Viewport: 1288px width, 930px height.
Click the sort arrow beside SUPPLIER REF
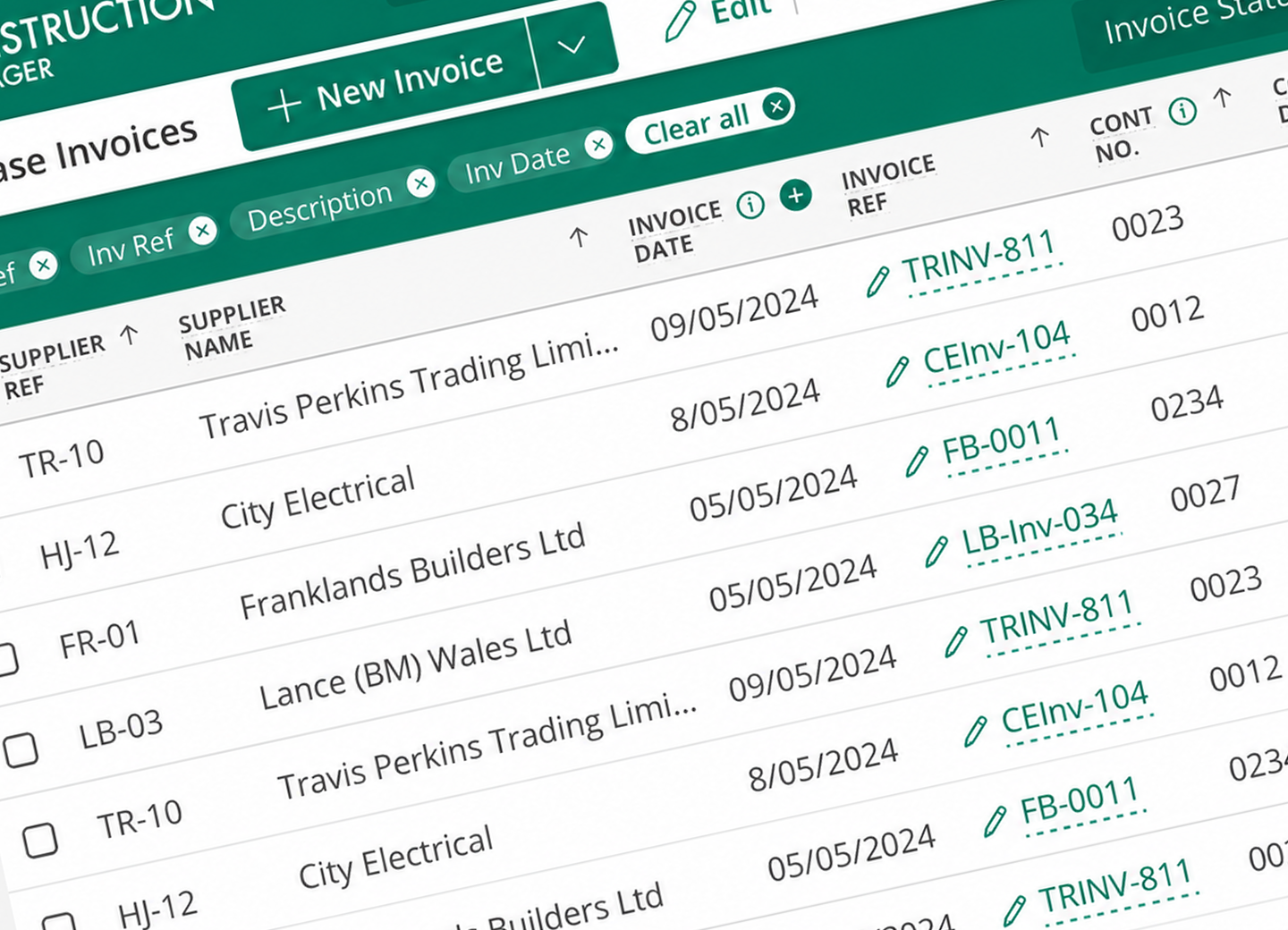pyautogui.click(x=130, y=335)
